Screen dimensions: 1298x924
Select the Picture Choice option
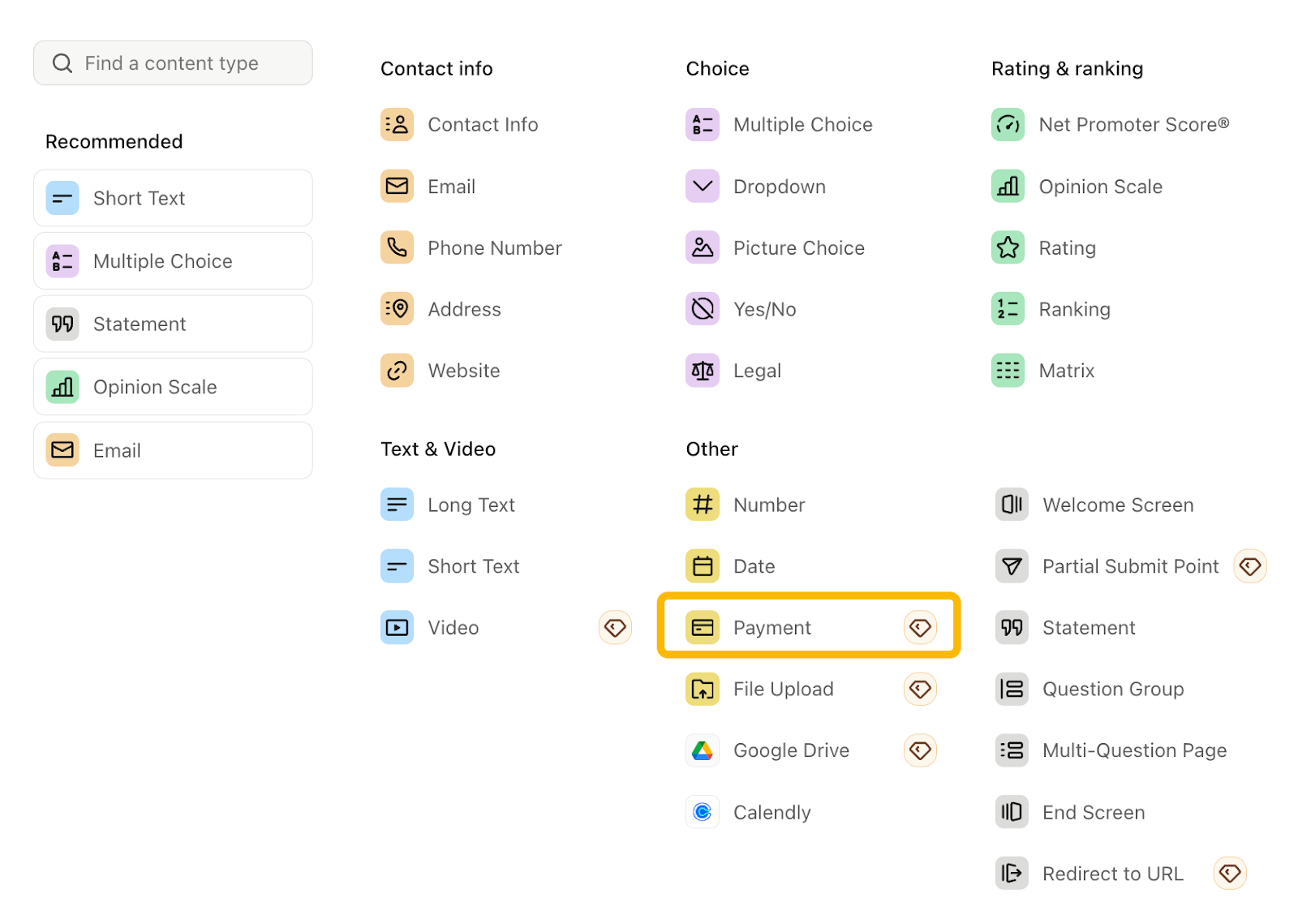pos(798,248)
